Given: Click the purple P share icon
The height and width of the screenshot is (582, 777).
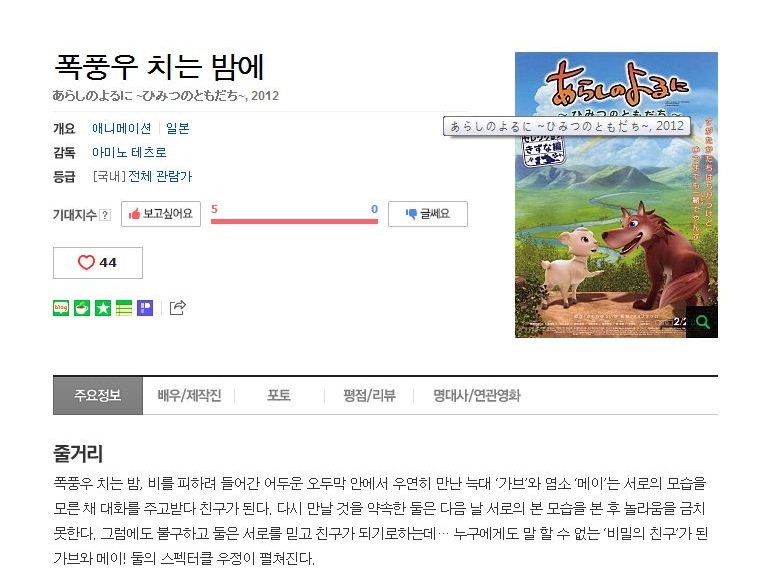Looking at the screenshot, I should click(x=145, y=308).
